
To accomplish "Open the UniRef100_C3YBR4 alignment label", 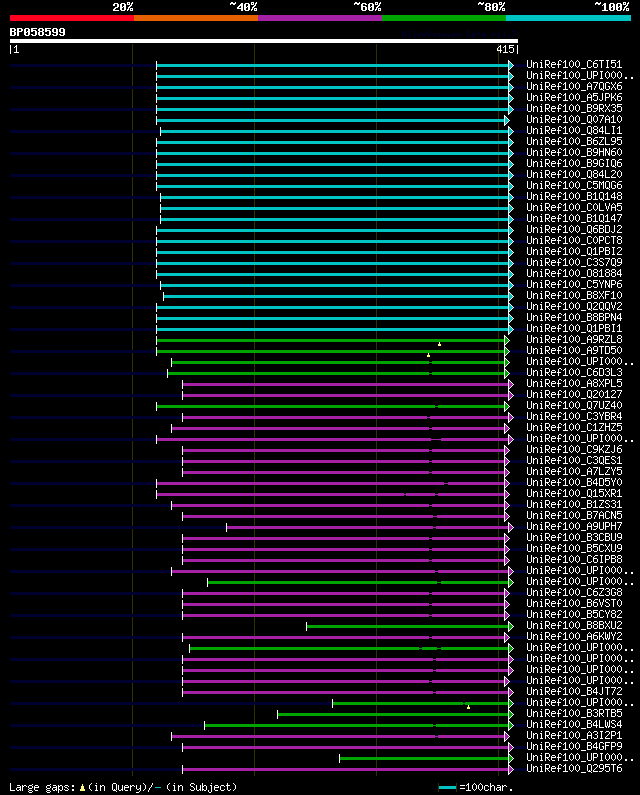I will (574, 416).
